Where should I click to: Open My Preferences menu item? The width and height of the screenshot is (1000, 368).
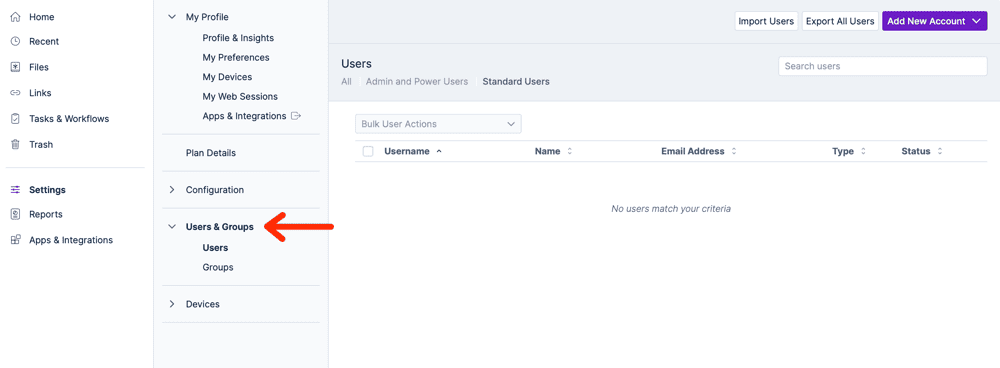coord(236,57)
